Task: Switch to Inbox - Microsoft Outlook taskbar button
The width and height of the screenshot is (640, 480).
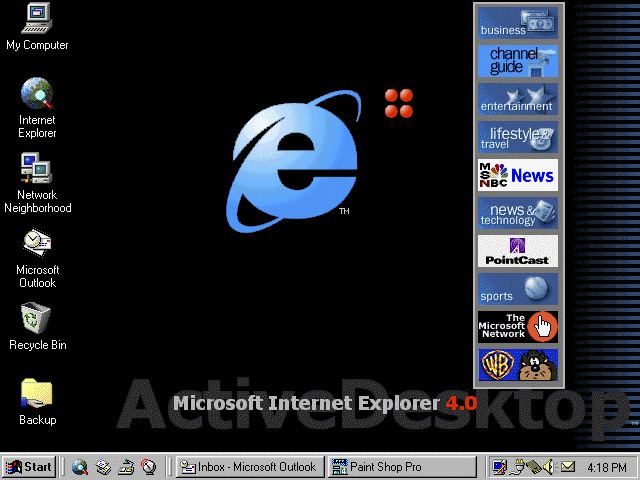Action: pyautogui.click(x=250, y=467)
